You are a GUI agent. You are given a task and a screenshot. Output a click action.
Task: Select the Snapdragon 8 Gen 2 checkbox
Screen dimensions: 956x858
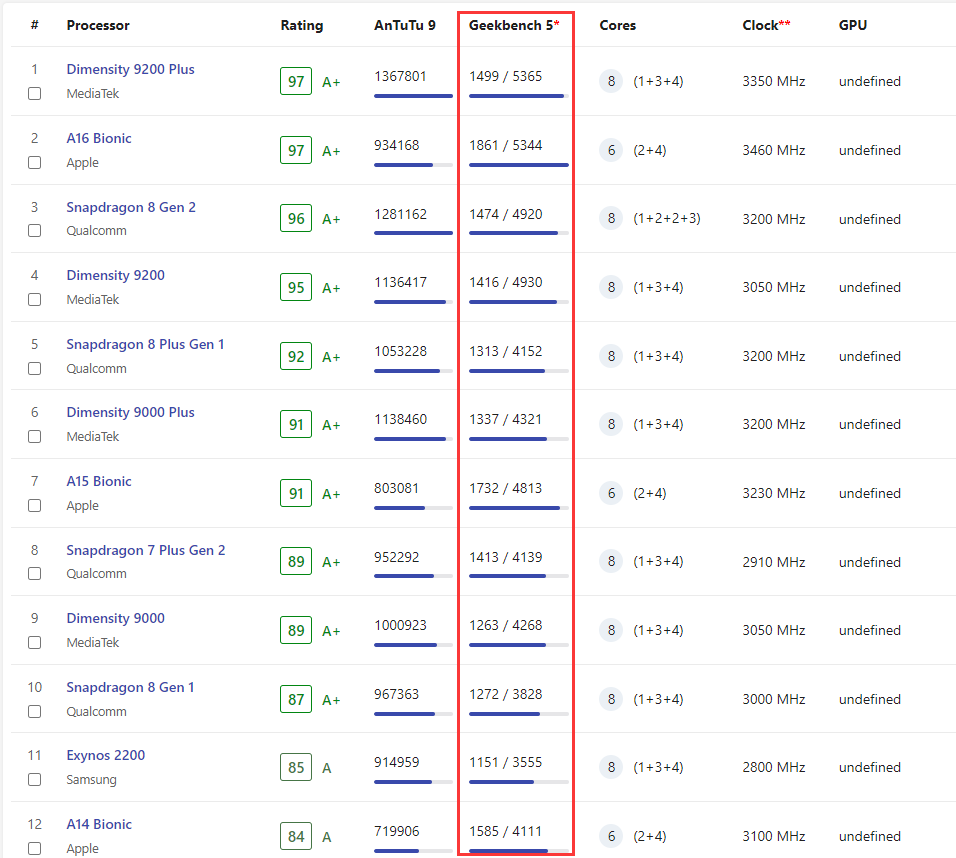pos(35,231)
